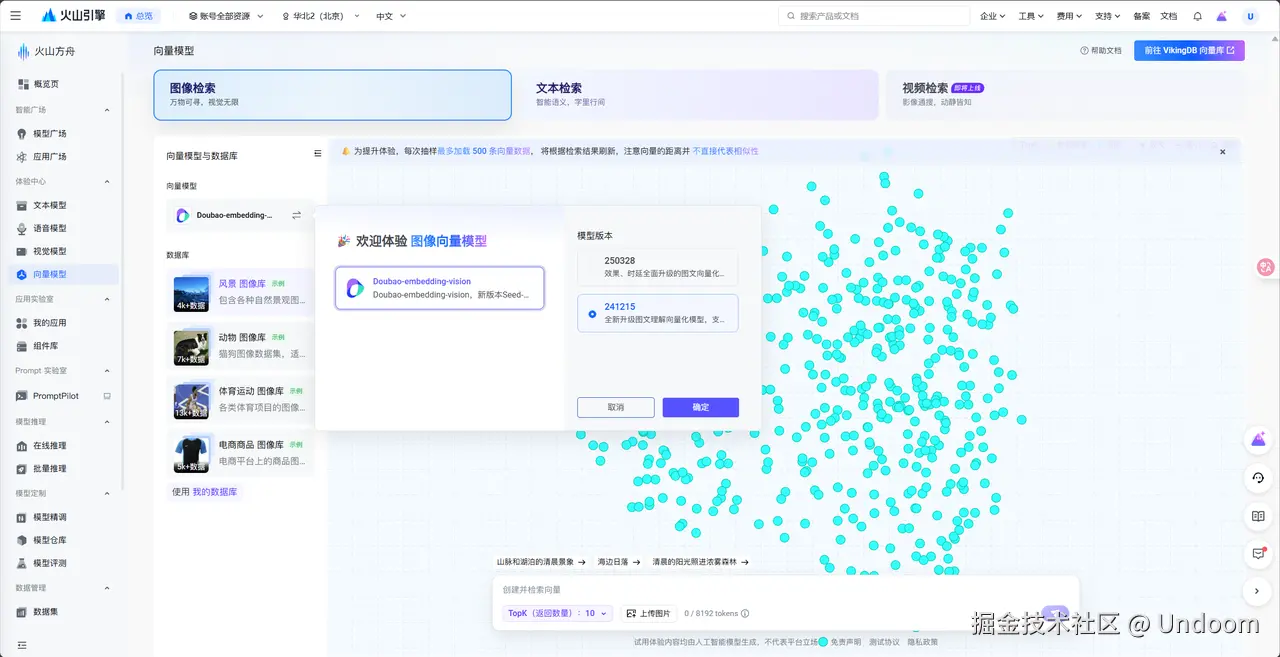Collapse the 体验中心 sidebar section
The image size is (1280, 657).
(107, 182)
